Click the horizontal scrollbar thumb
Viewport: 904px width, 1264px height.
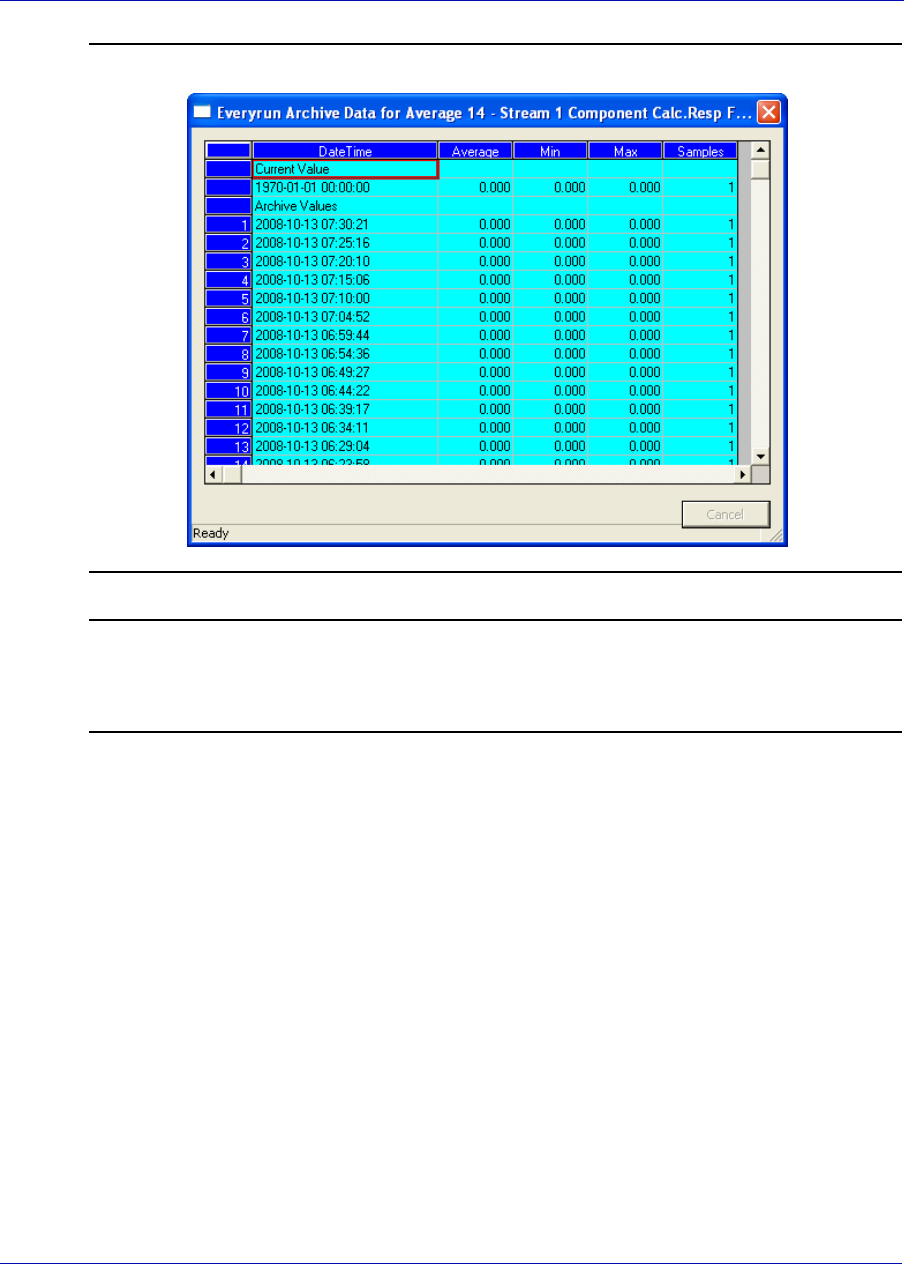coord(232,474)
